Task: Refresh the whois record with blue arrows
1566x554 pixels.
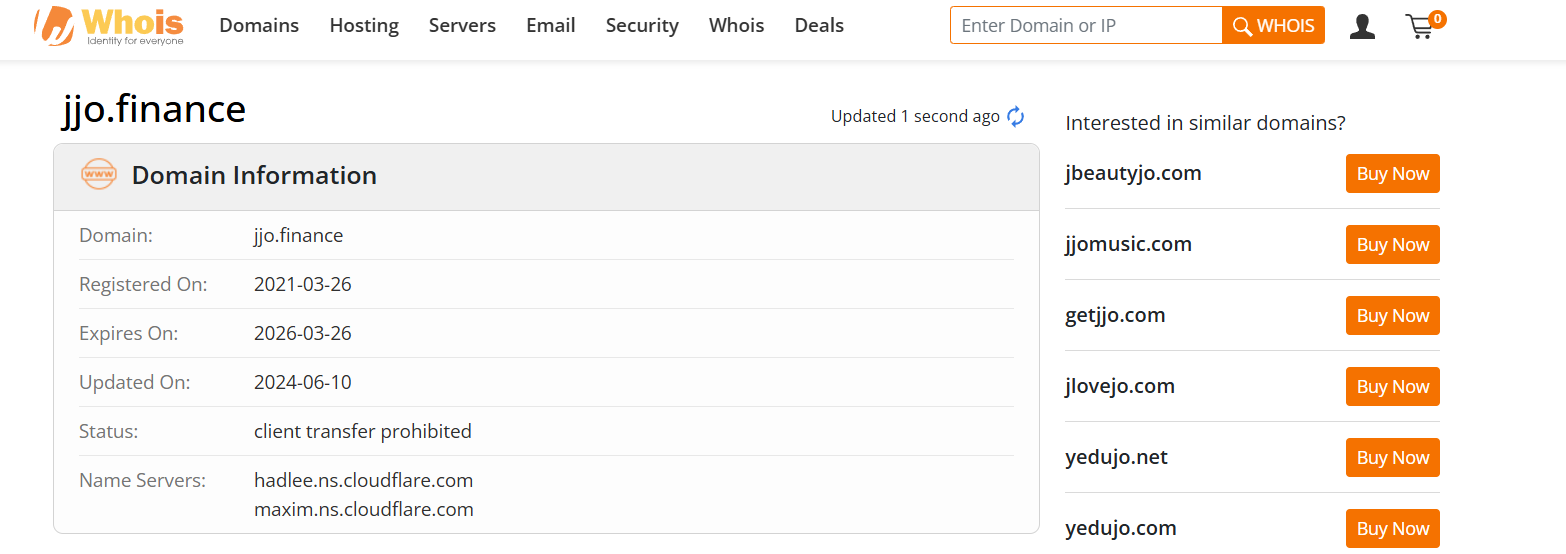Action: point(1016,116)
